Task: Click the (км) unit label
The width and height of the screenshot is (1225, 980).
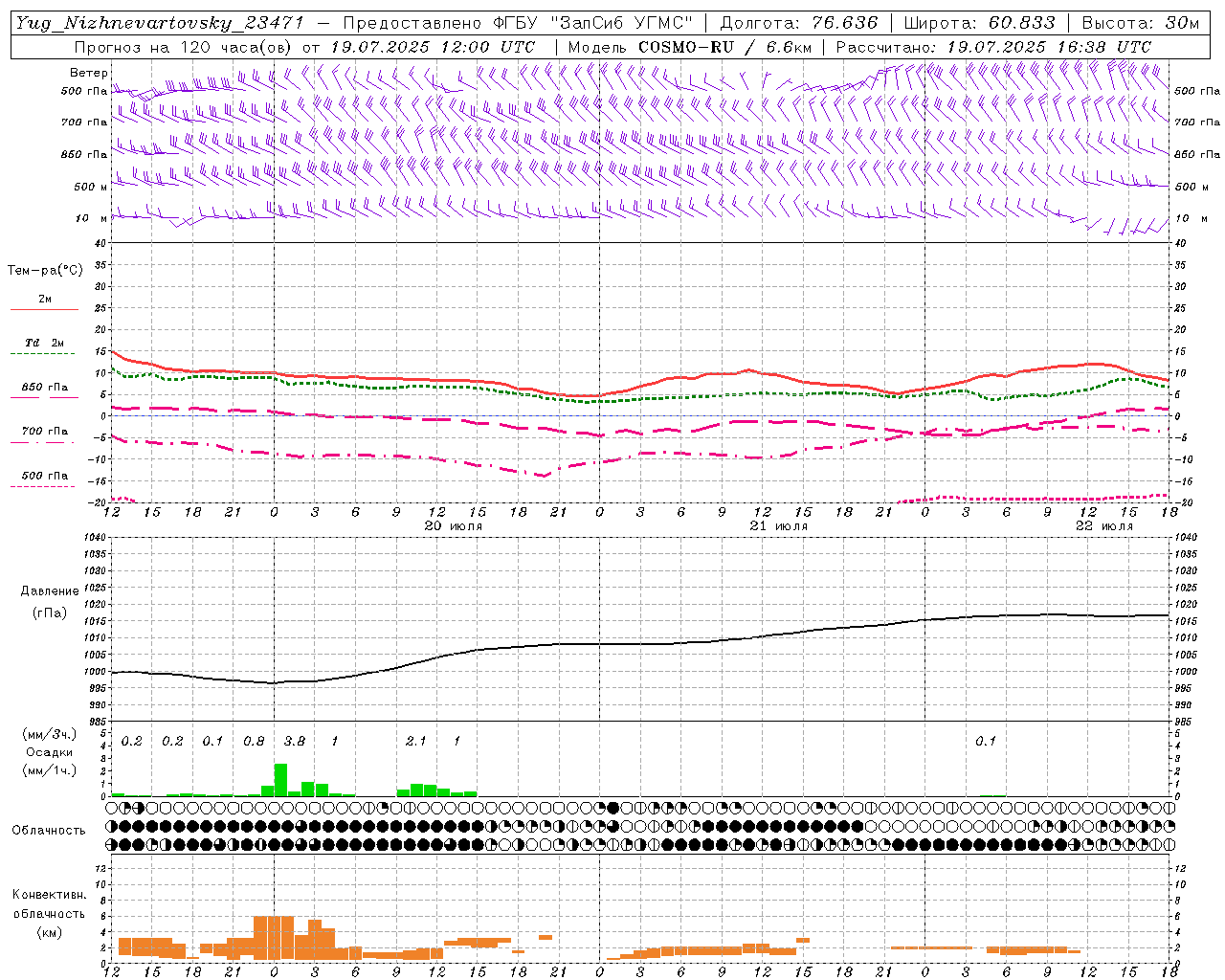Action: (49, 931)
